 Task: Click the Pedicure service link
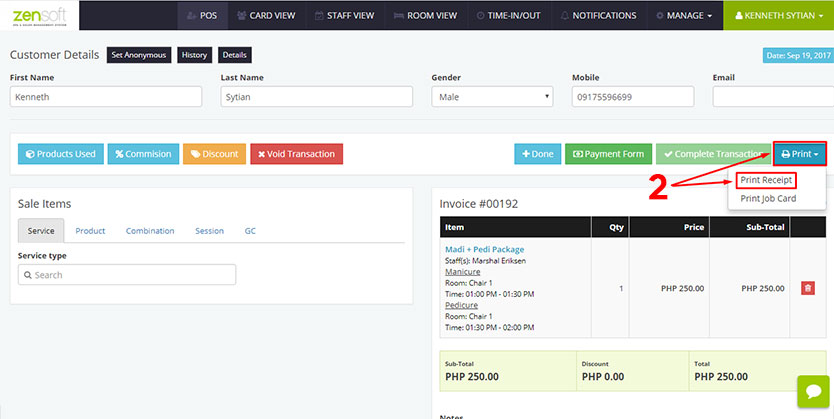[x=461, y=305]
